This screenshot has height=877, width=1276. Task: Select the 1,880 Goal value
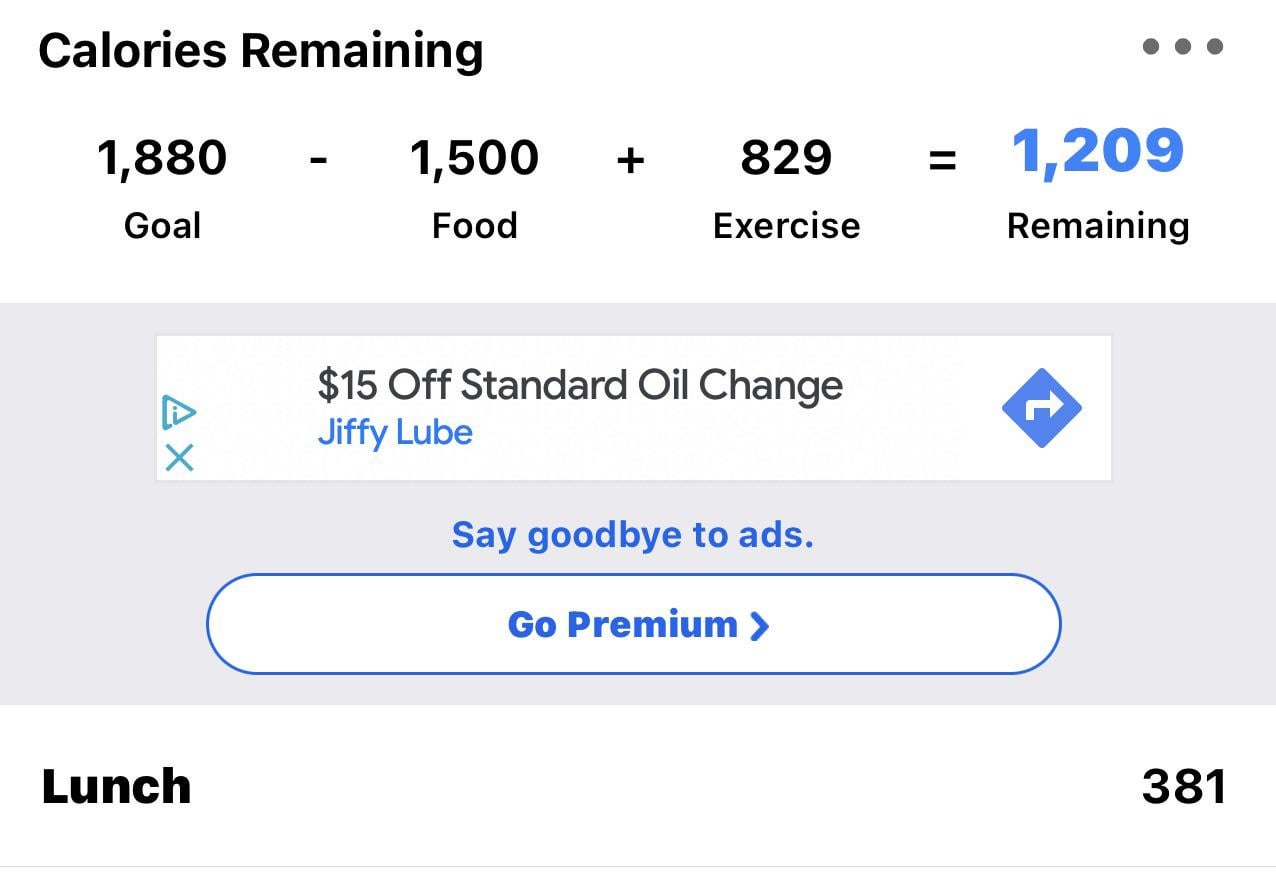(x=162, y=158)
